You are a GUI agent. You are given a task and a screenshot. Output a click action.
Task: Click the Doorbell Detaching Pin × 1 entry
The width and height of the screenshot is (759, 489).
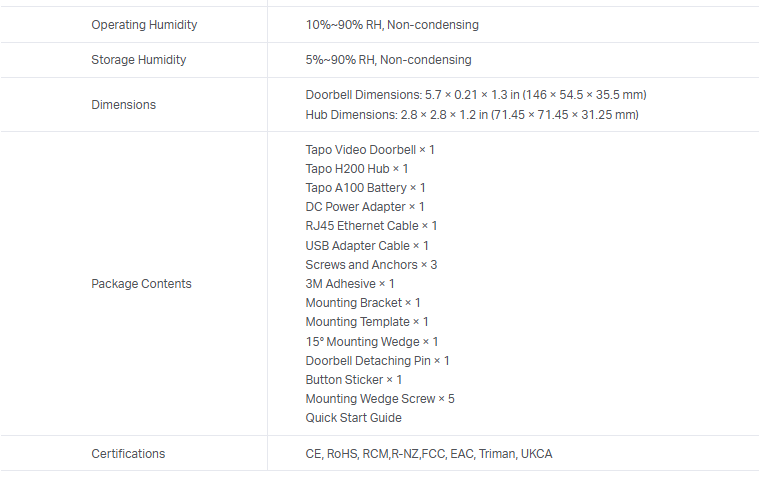[377, 361]
